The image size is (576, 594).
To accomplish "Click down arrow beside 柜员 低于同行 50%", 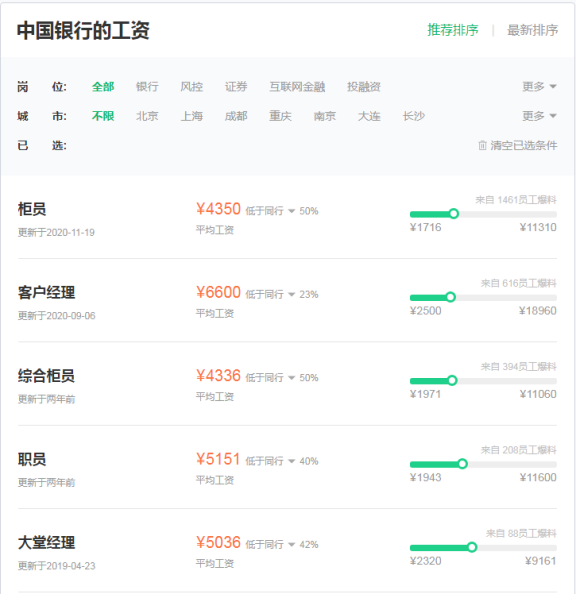I will (291, 211).
